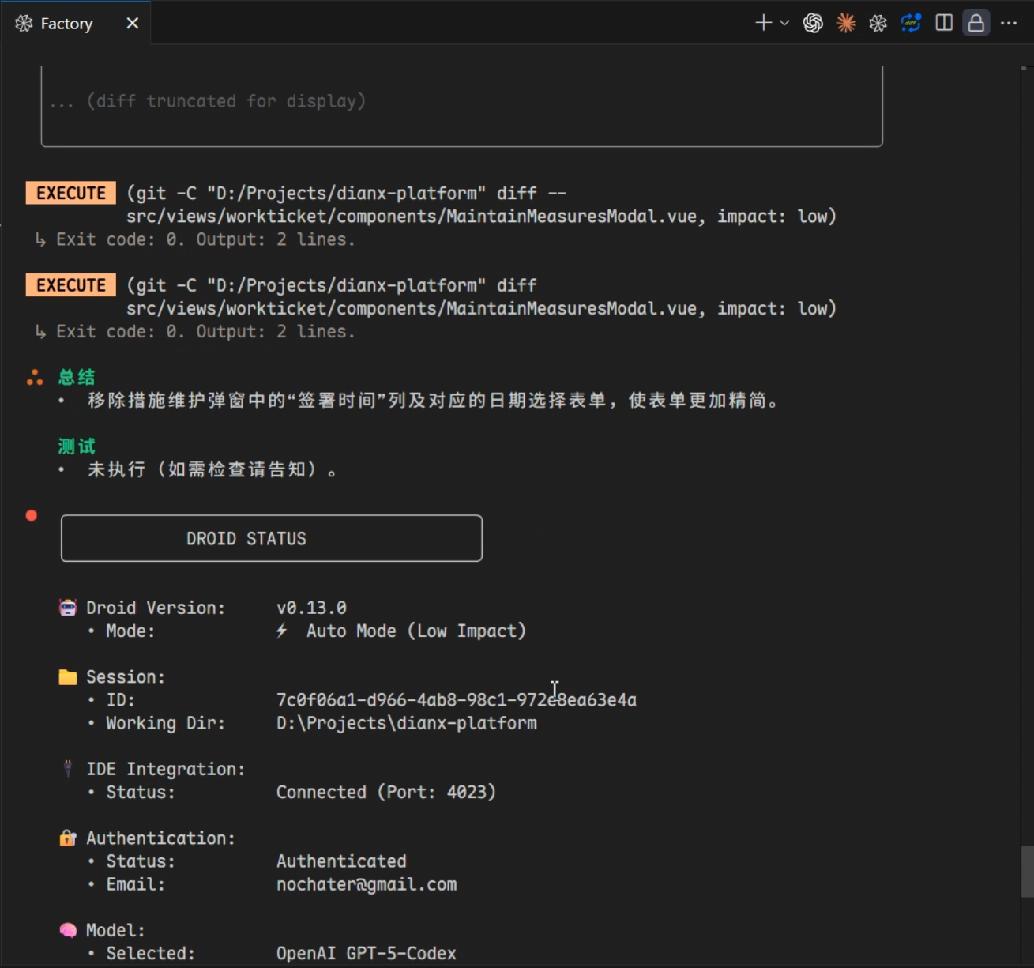Click the (diff truncated for display) text
The height and width of the screenshot is (968, 1034).
(226, 101)
